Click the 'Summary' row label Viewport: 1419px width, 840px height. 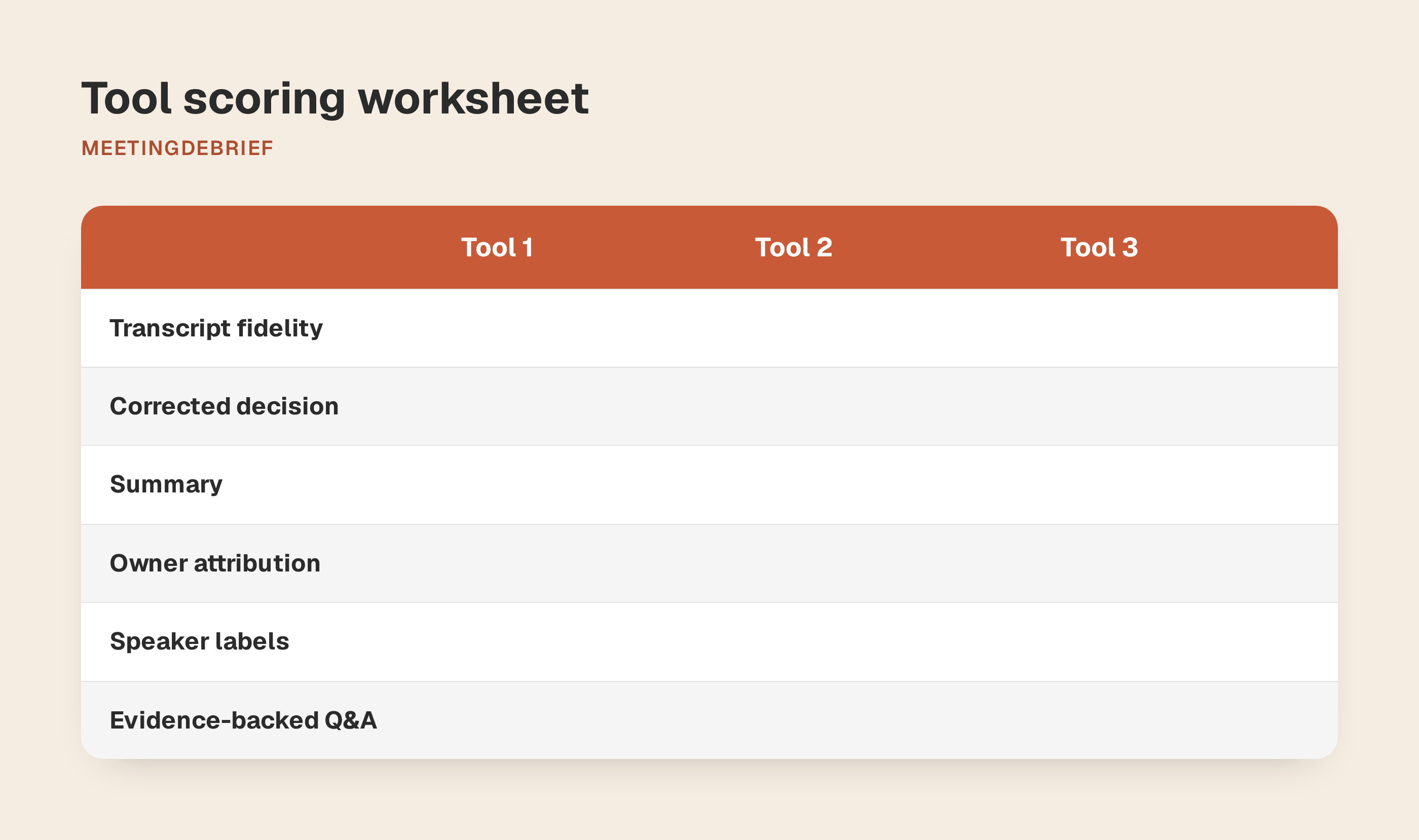tap(166, 485)
